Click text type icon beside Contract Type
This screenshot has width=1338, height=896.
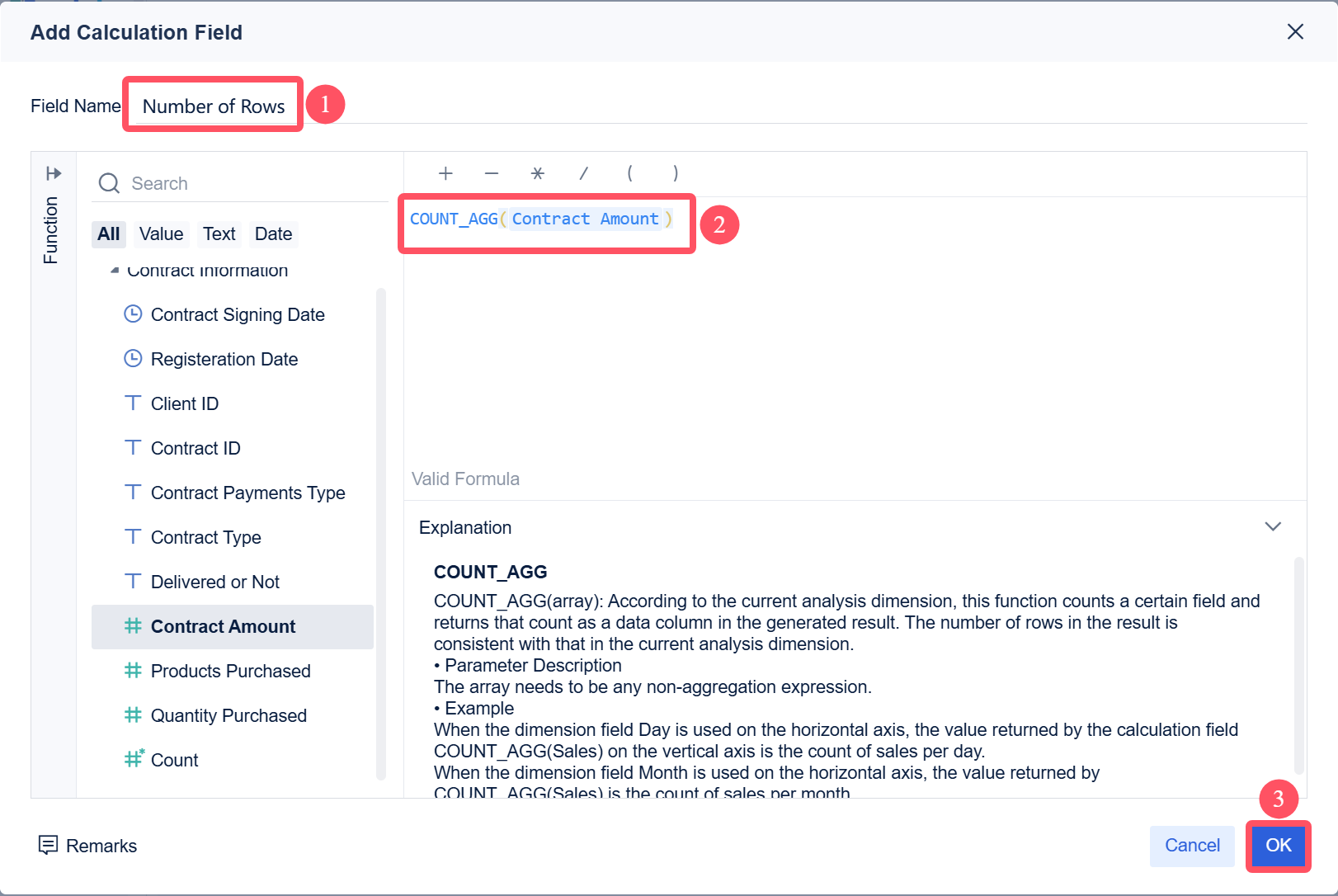(x=133, y=537)
